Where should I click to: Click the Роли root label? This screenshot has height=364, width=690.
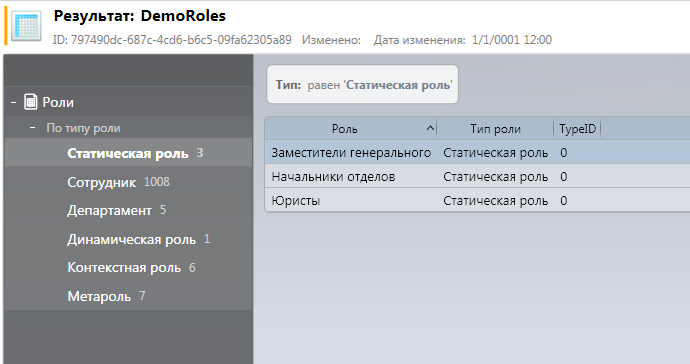pyautogui.click(x=58, y=102)
